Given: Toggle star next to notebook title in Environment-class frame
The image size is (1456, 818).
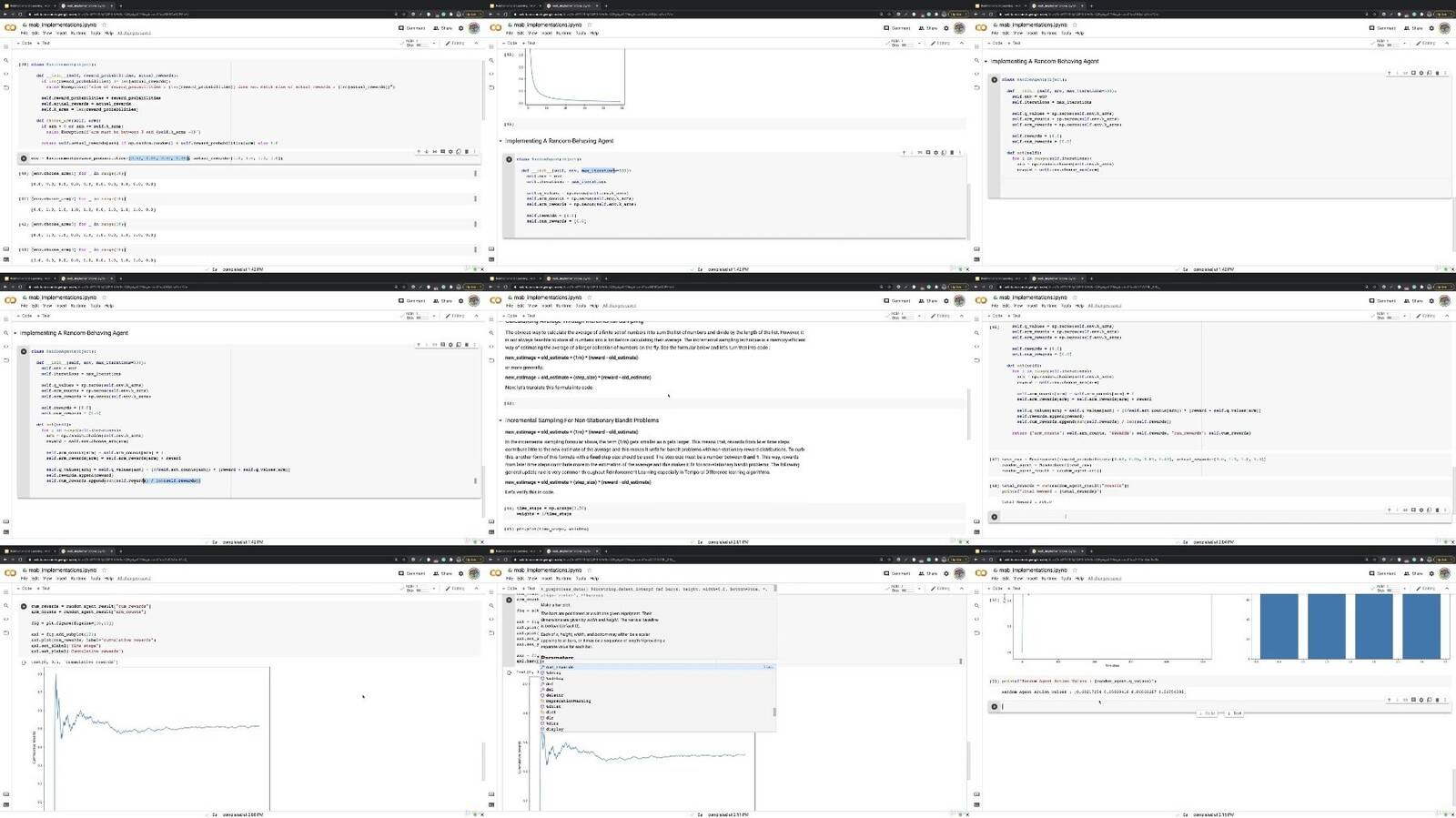Looking at the screenshot, I should tap(104, 25).
